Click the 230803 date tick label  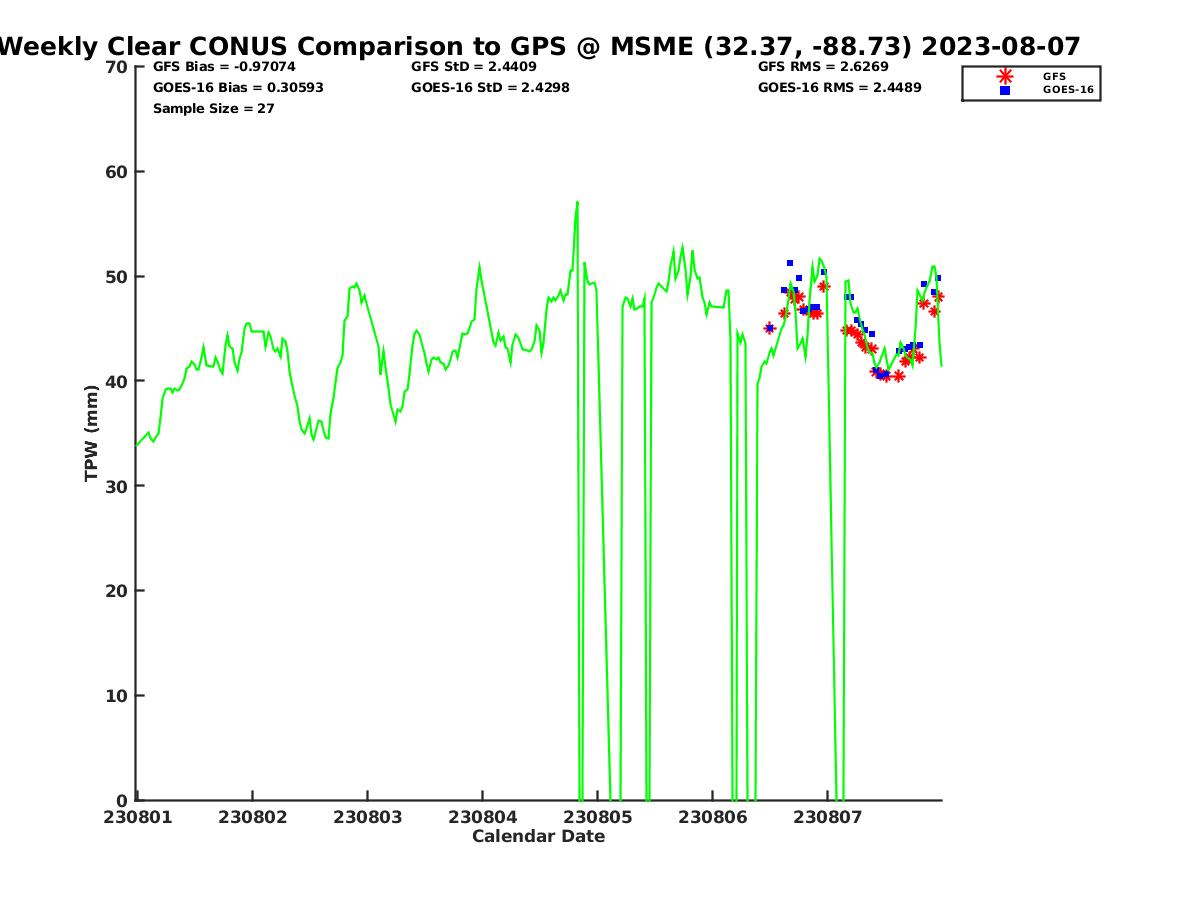(x=367, y=817)
